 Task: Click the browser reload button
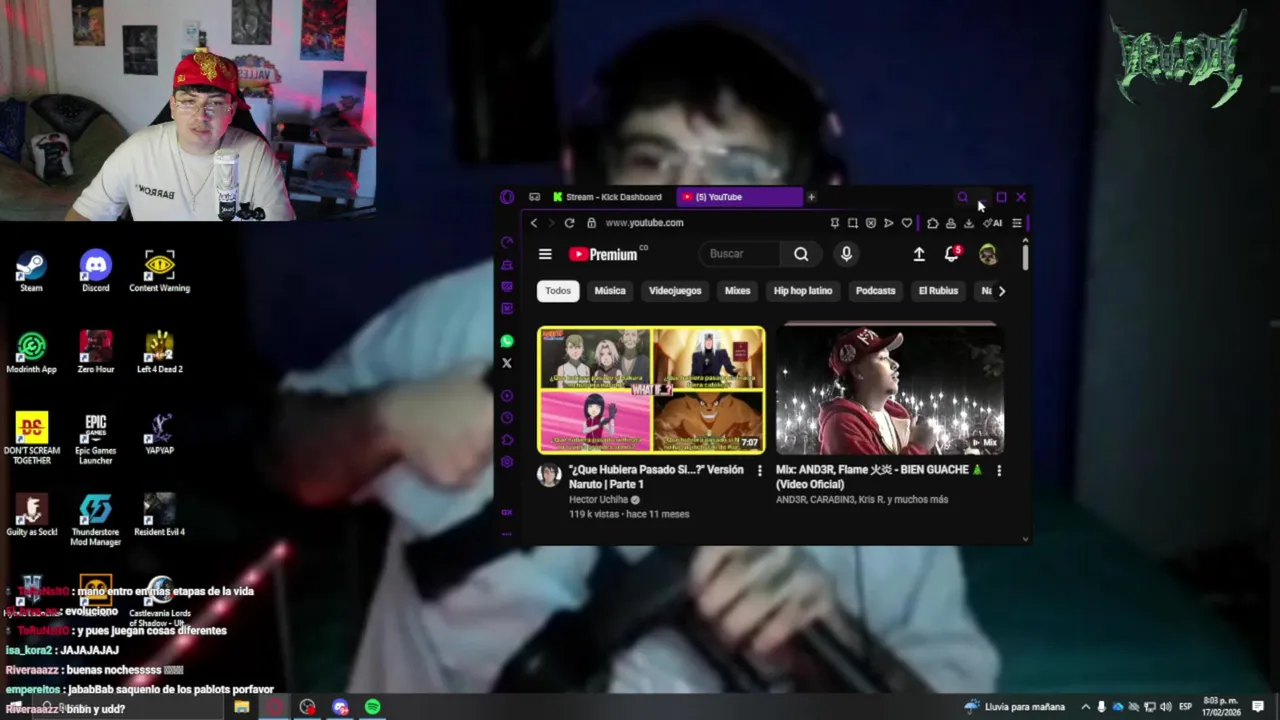(x=569, y=223)
